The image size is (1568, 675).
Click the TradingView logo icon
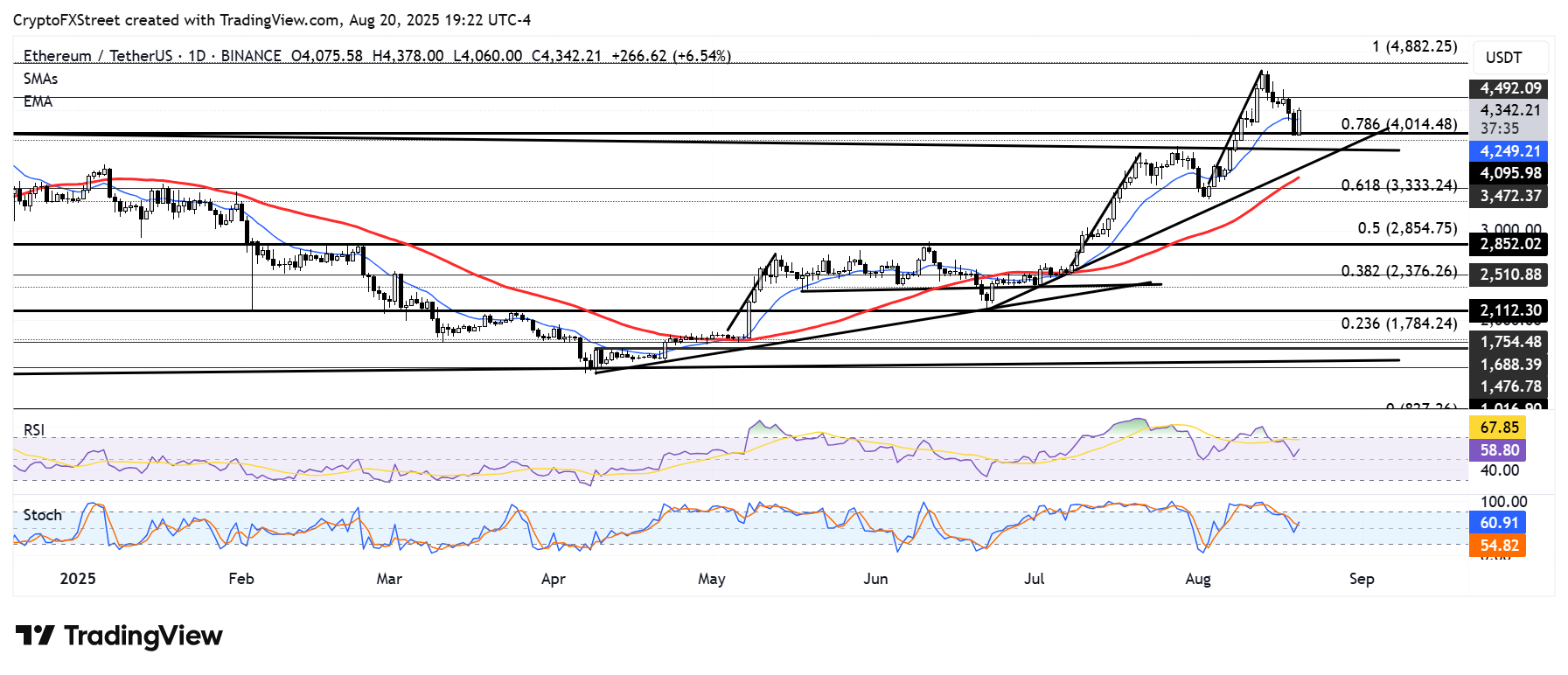pos(35,635)
